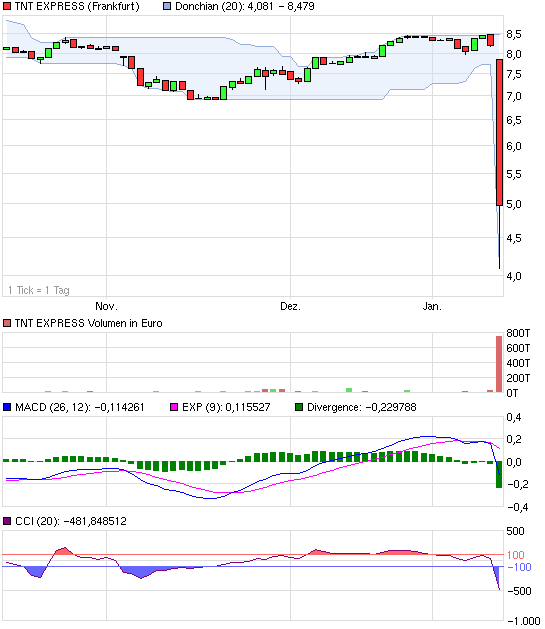Click the large red candlestick in January

499,132
